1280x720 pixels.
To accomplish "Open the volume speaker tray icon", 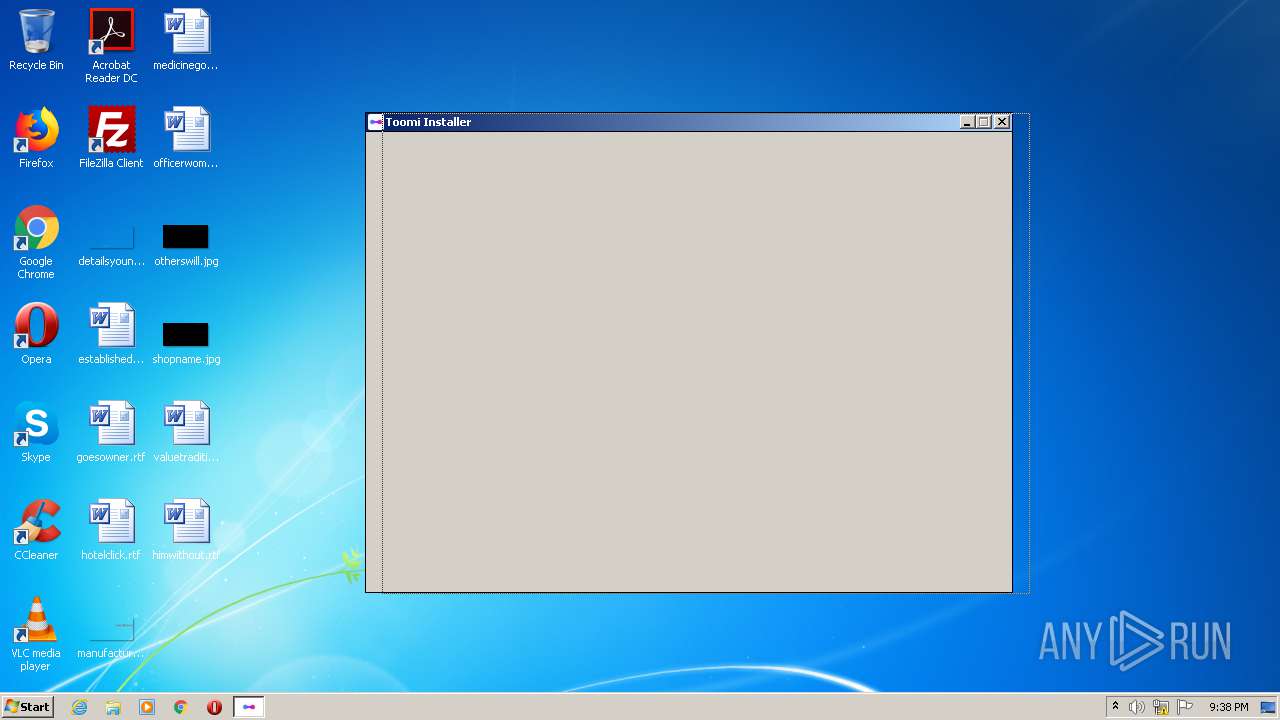I will 1137,707.
